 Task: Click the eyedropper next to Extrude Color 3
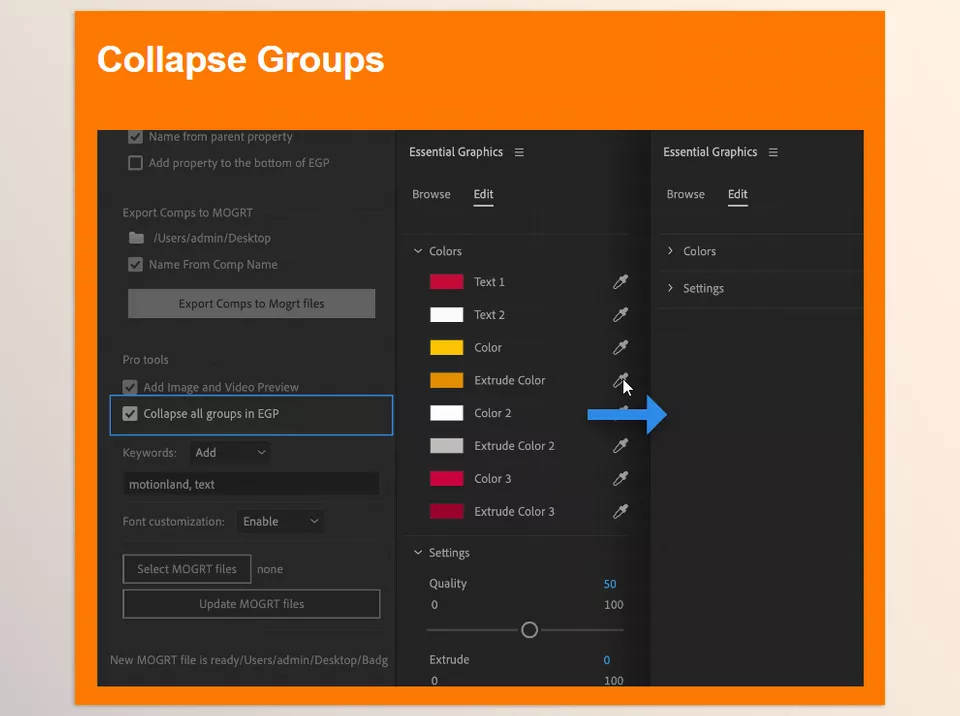(x=620, y=511)
